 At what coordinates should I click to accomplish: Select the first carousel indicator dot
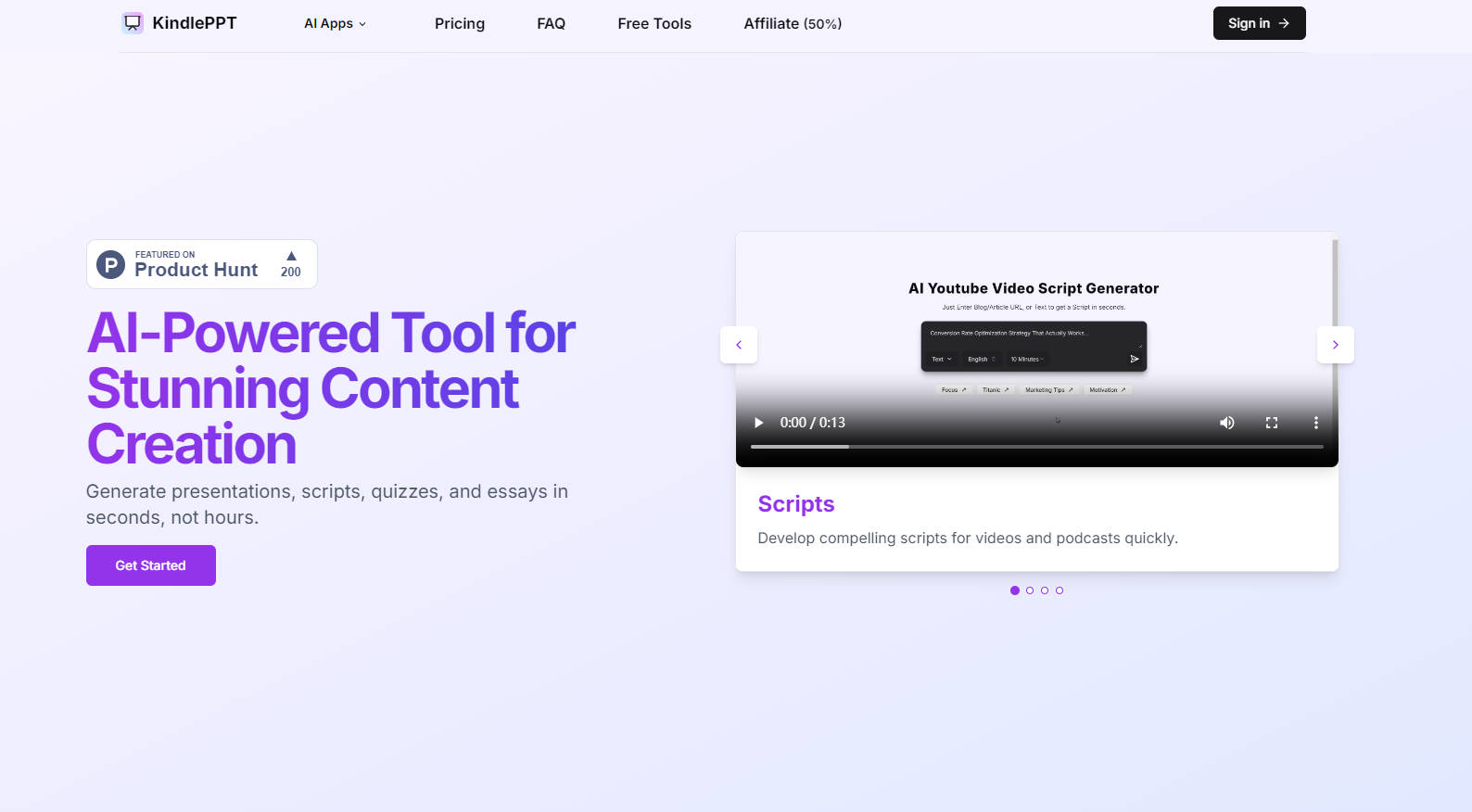point(1015,590)
